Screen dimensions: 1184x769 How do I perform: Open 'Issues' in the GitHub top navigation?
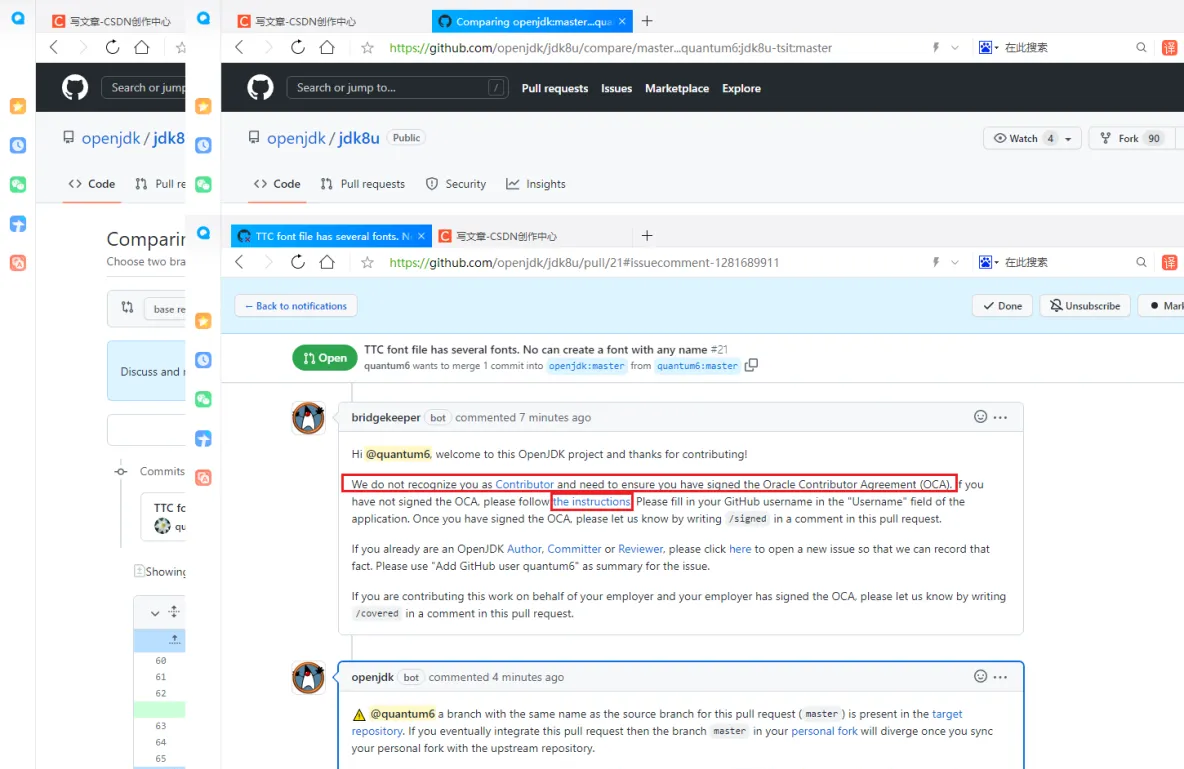click(616, 88)
